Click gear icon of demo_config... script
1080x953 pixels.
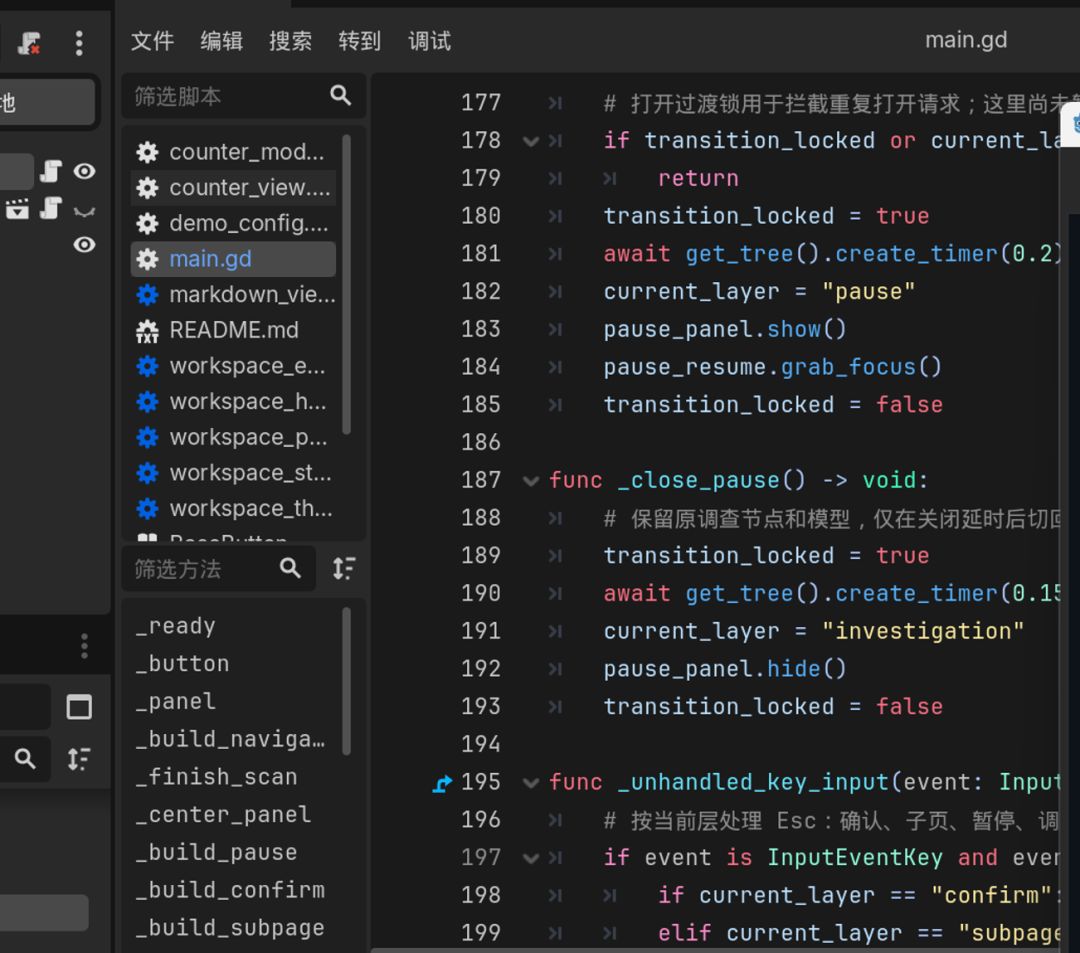click(147, 223)
